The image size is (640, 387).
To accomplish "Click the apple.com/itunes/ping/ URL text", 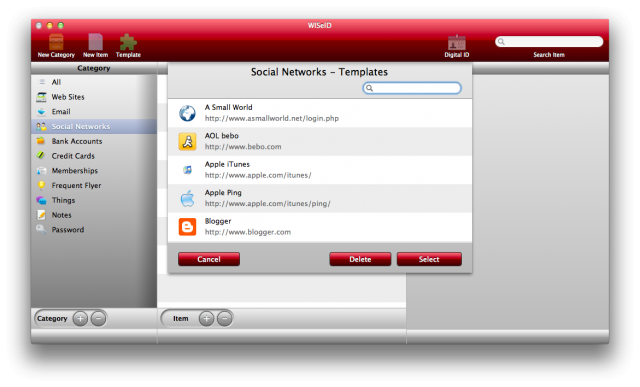I will tap(268, 203).
